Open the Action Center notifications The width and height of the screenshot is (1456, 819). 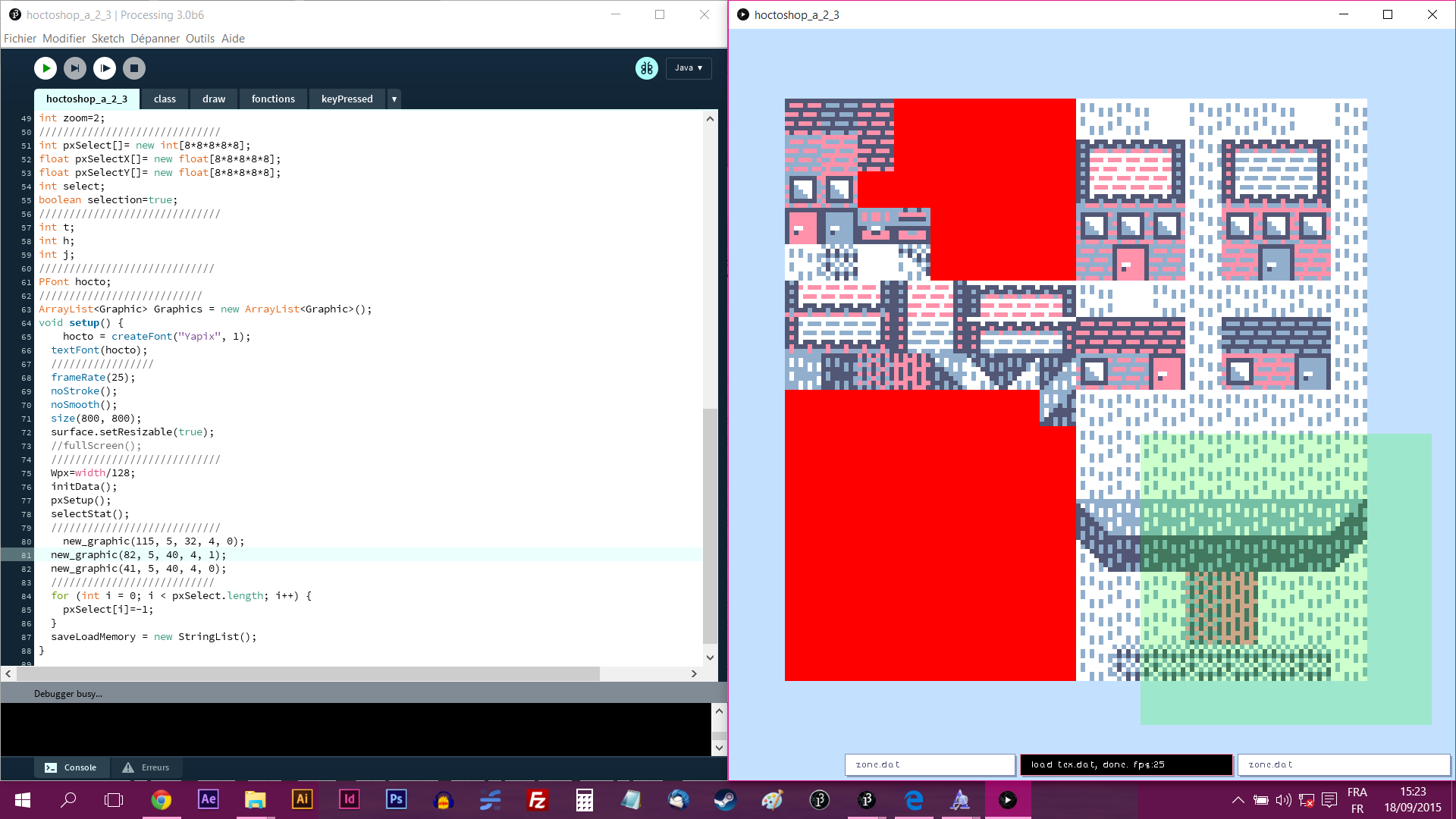point(1329,800)
